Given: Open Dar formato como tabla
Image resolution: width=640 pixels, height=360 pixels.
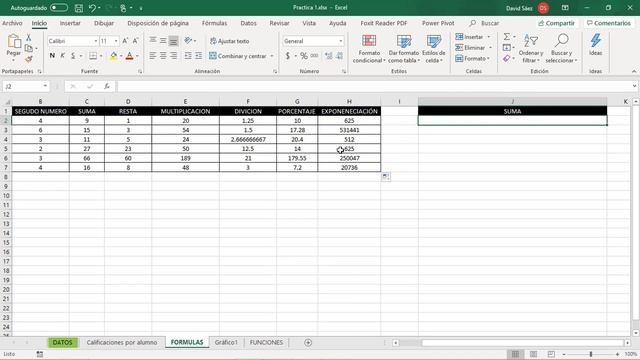Looking at the screenshot, I should point(404,49).
